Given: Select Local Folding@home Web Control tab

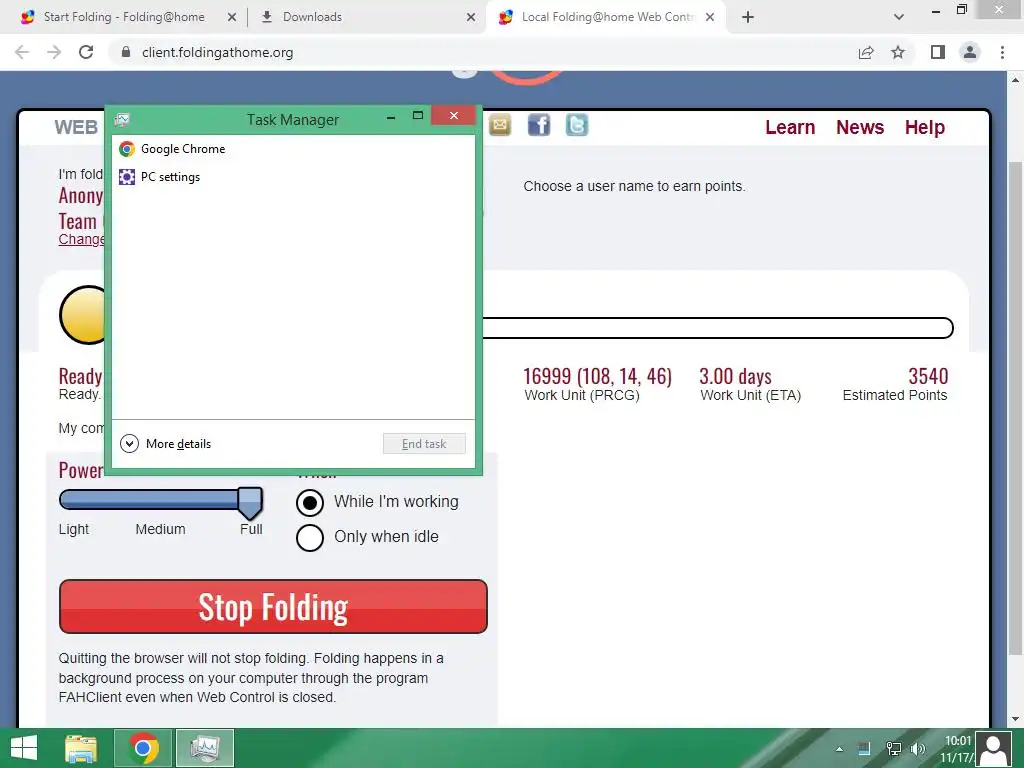Looking at the screenshot, I should 607,17.
